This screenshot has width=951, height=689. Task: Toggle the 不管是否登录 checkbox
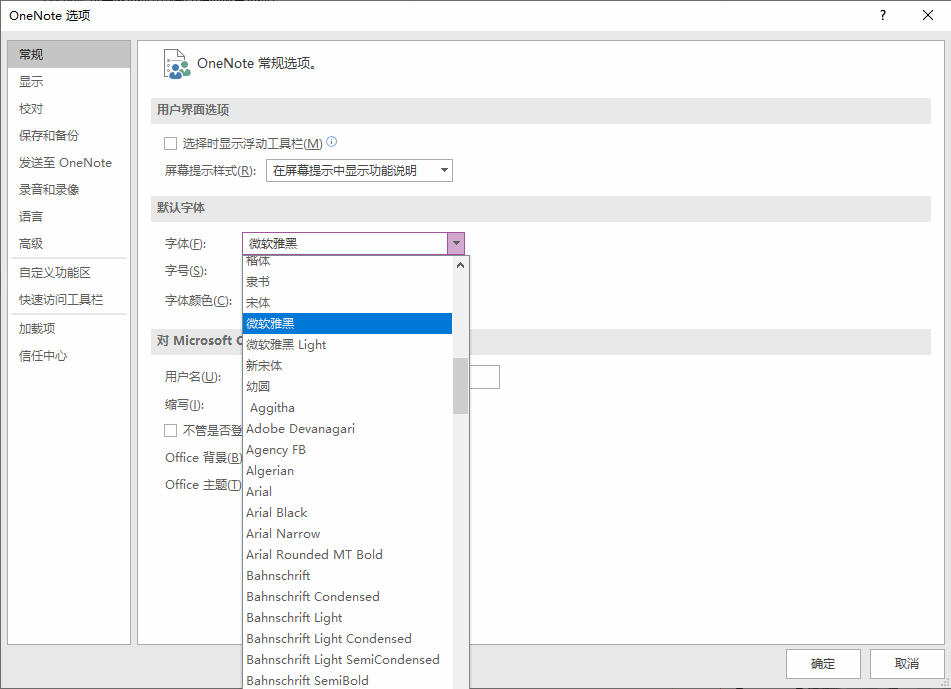tap(170, 431)
